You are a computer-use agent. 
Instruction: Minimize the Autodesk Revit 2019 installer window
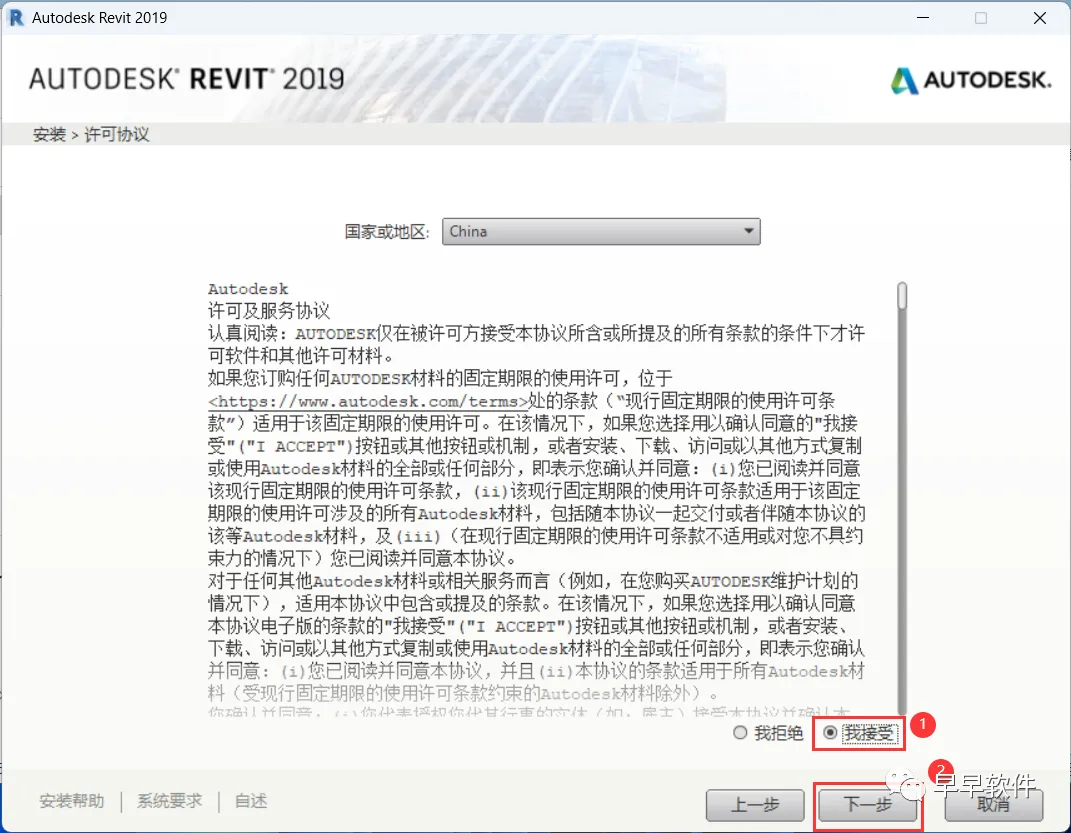tap(923, 18)
